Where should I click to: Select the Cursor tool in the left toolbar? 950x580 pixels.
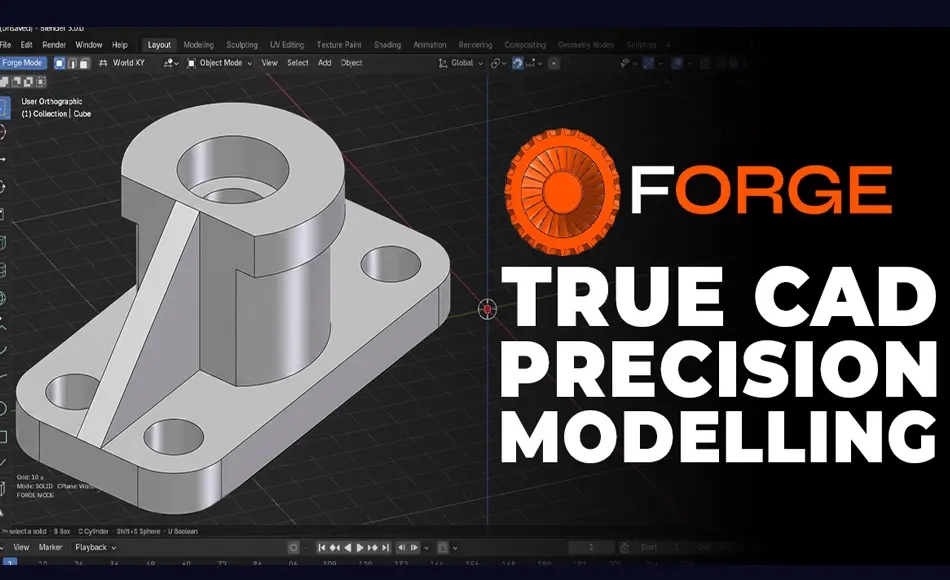tap(2, 132)
